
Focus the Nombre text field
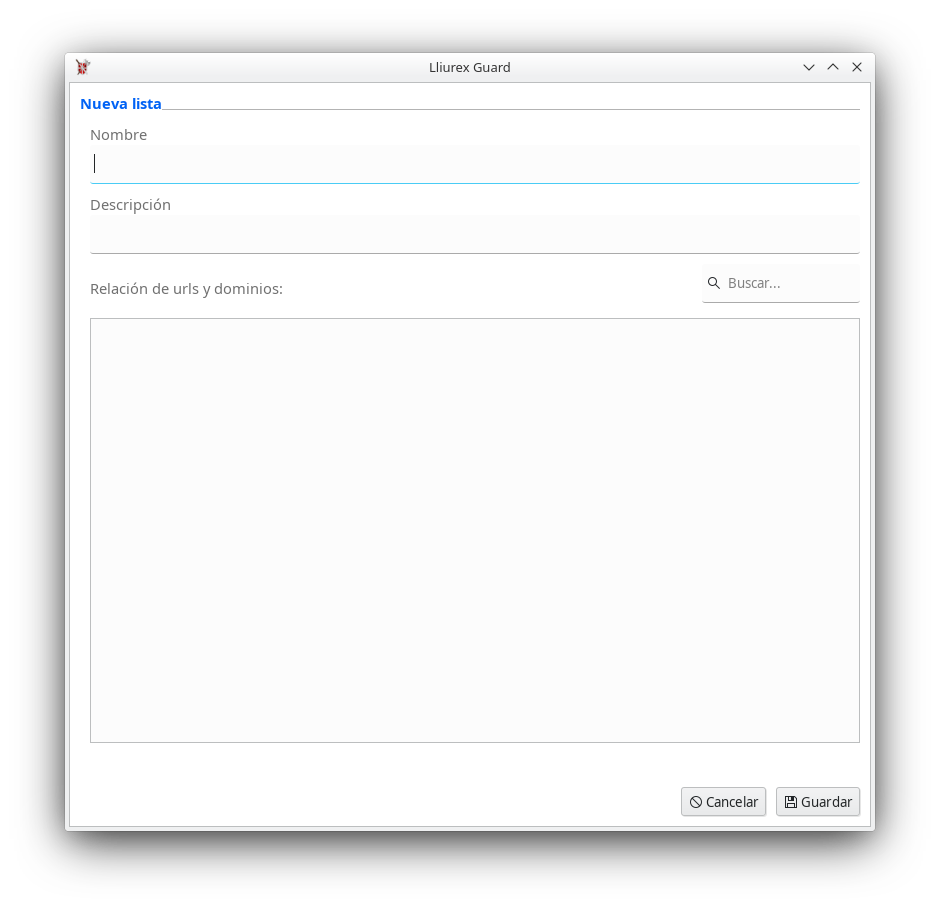pos(474,164)
